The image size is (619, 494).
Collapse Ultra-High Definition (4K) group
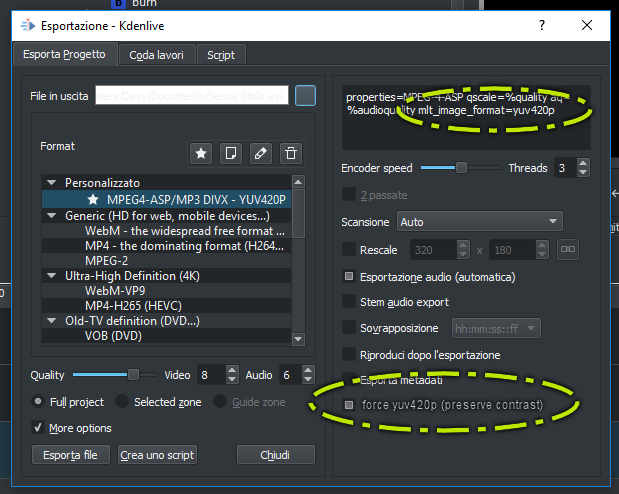tap(51, 276)
